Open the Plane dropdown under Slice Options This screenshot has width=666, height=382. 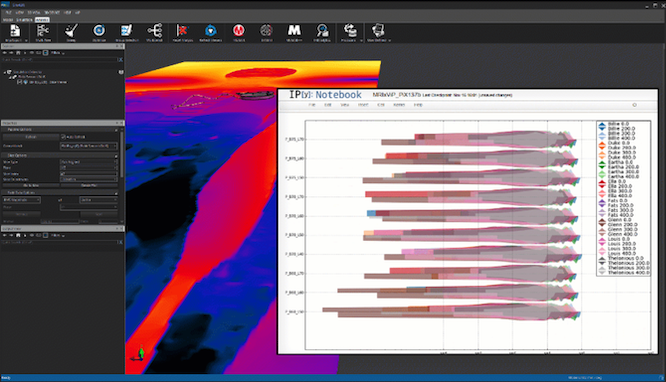pyautogui.click(x=89, y=168)
